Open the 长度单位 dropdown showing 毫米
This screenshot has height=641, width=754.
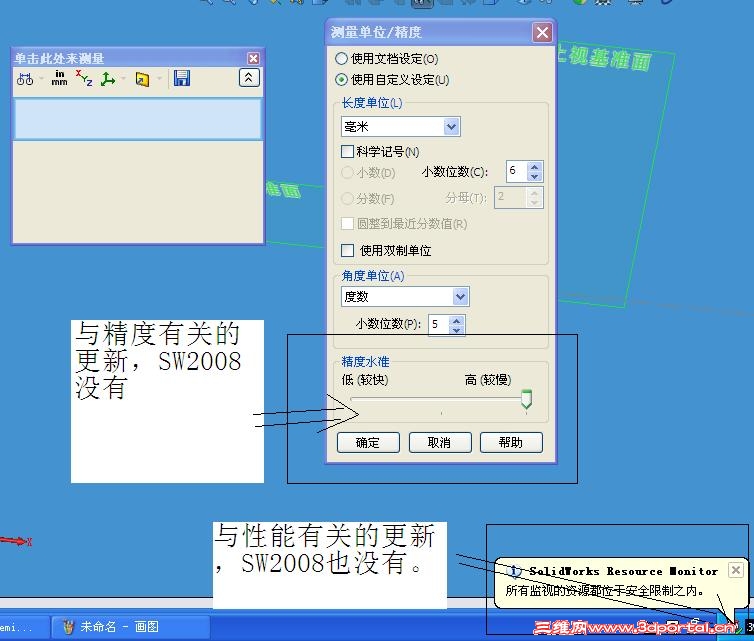[x=401, y=127]
